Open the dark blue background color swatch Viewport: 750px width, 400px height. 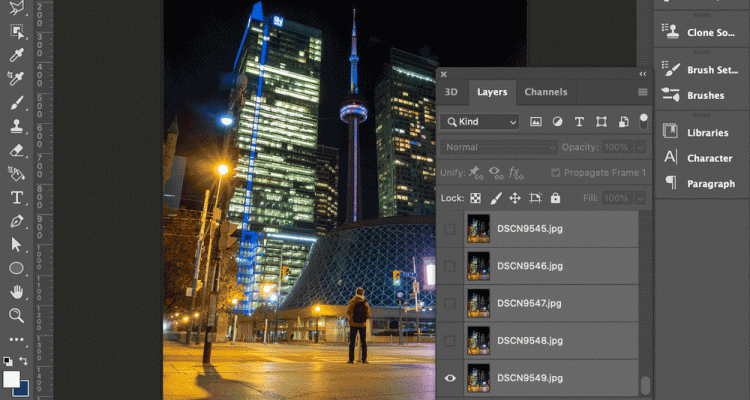[23, 389]
